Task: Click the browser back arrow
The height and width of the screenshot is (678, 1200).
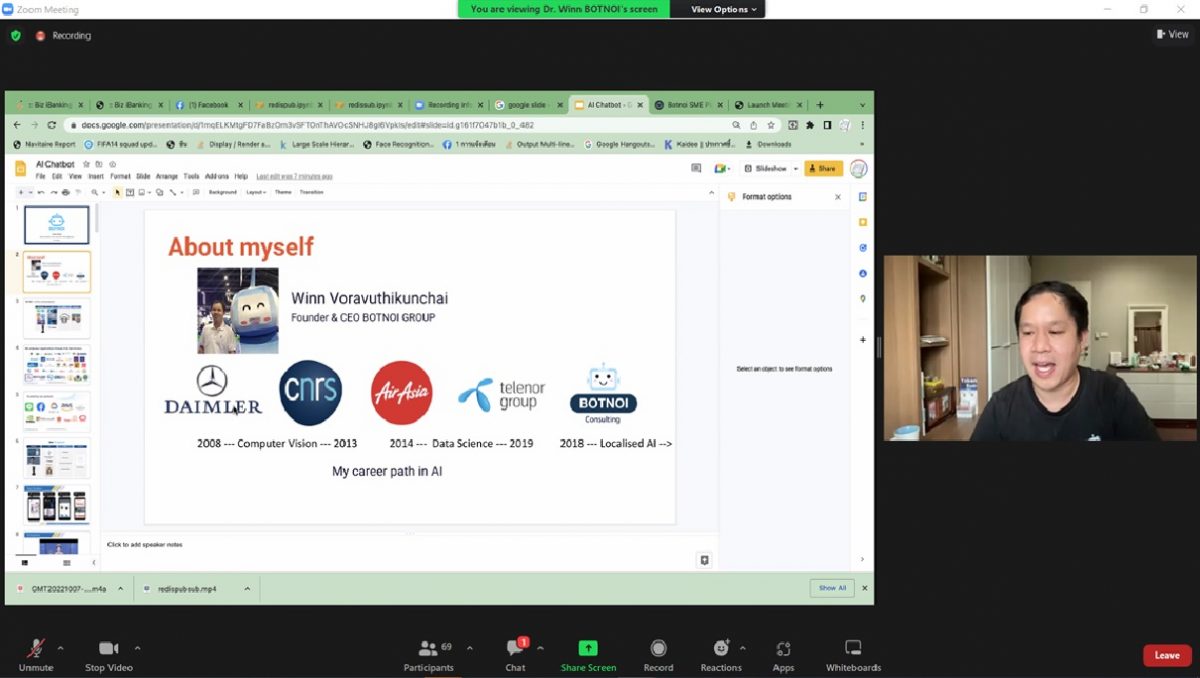Action: [16, 125]
